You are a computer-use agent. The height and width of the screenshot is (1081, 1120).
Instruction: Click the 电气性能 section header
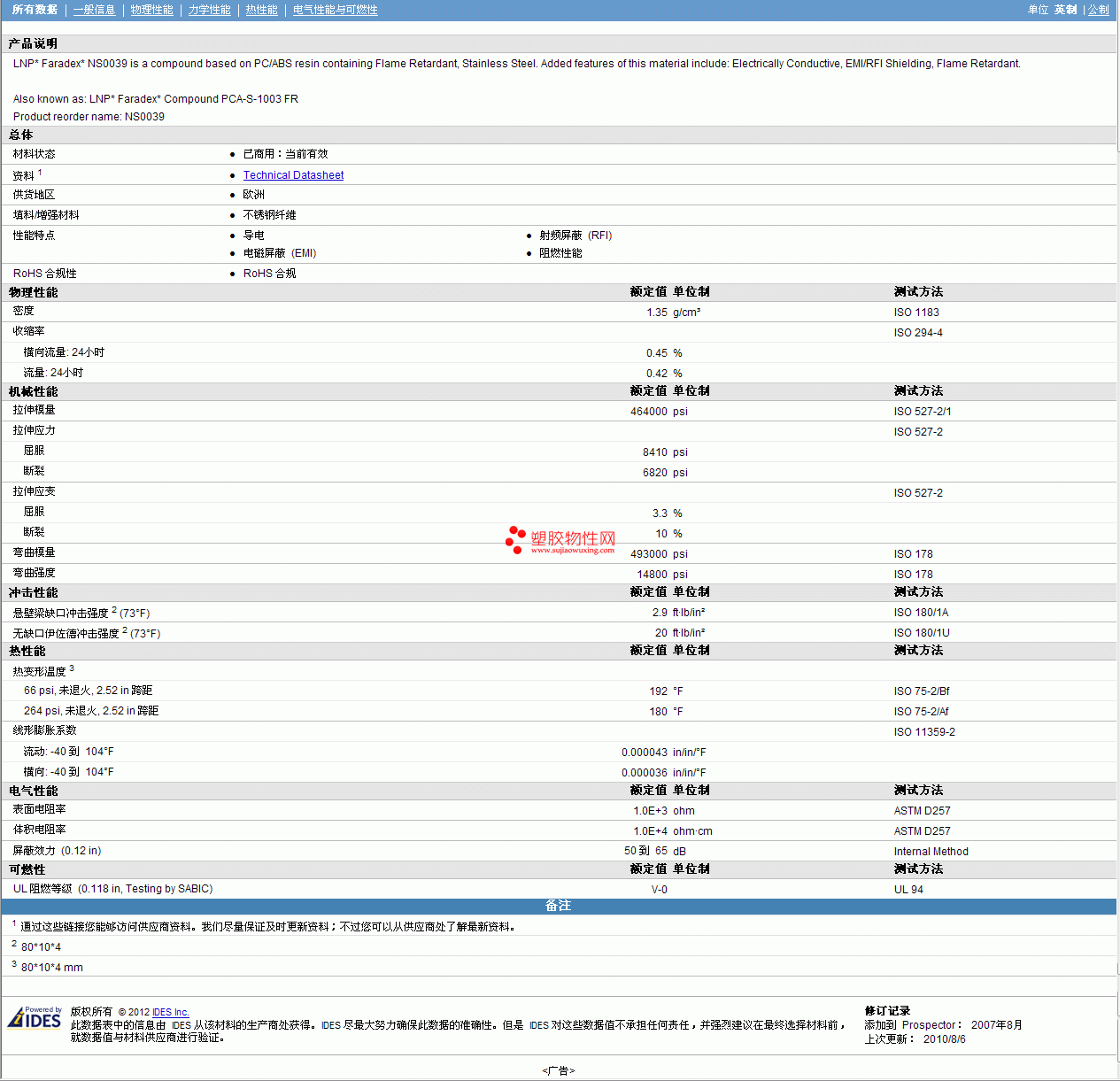(x=33, y=791)
